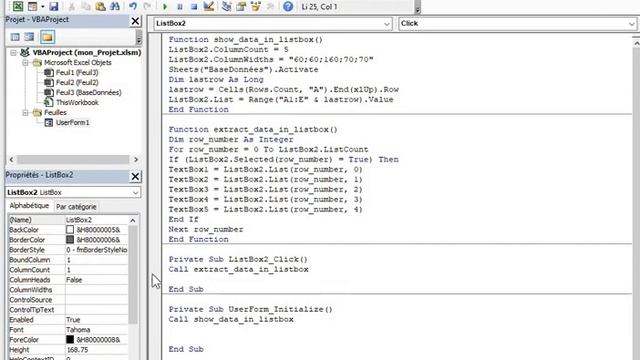Undo the last action

133,6
